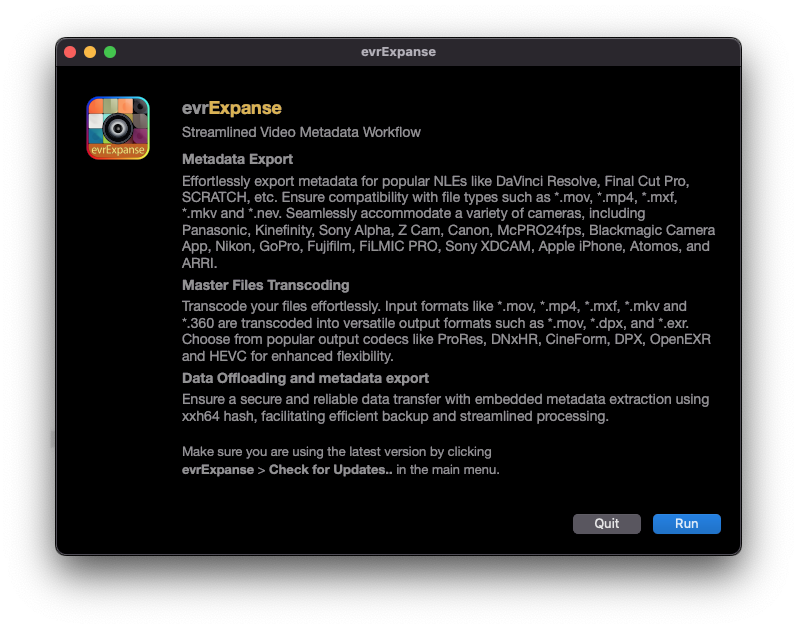Click the line 'Make sure you are using the latest version'
Image resolution: width=797 pixels, height=629 pixels.
[x=336, y=452]
